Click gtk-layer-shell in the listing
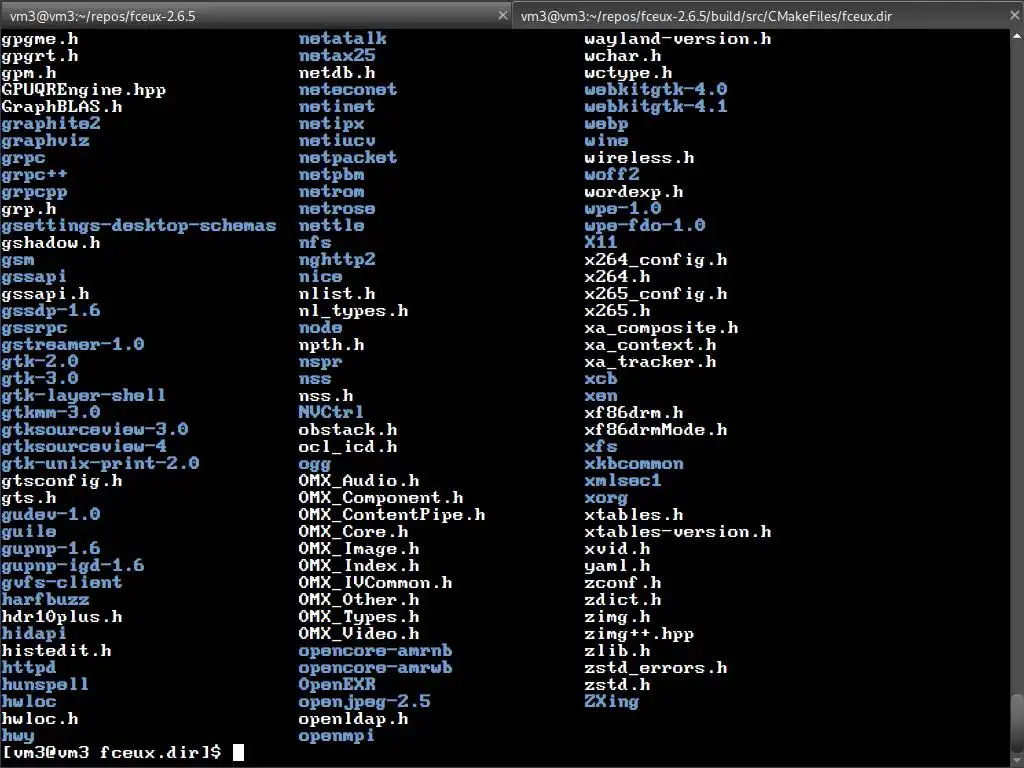Screen dimensions: 1024x768 tap(84, 395)
